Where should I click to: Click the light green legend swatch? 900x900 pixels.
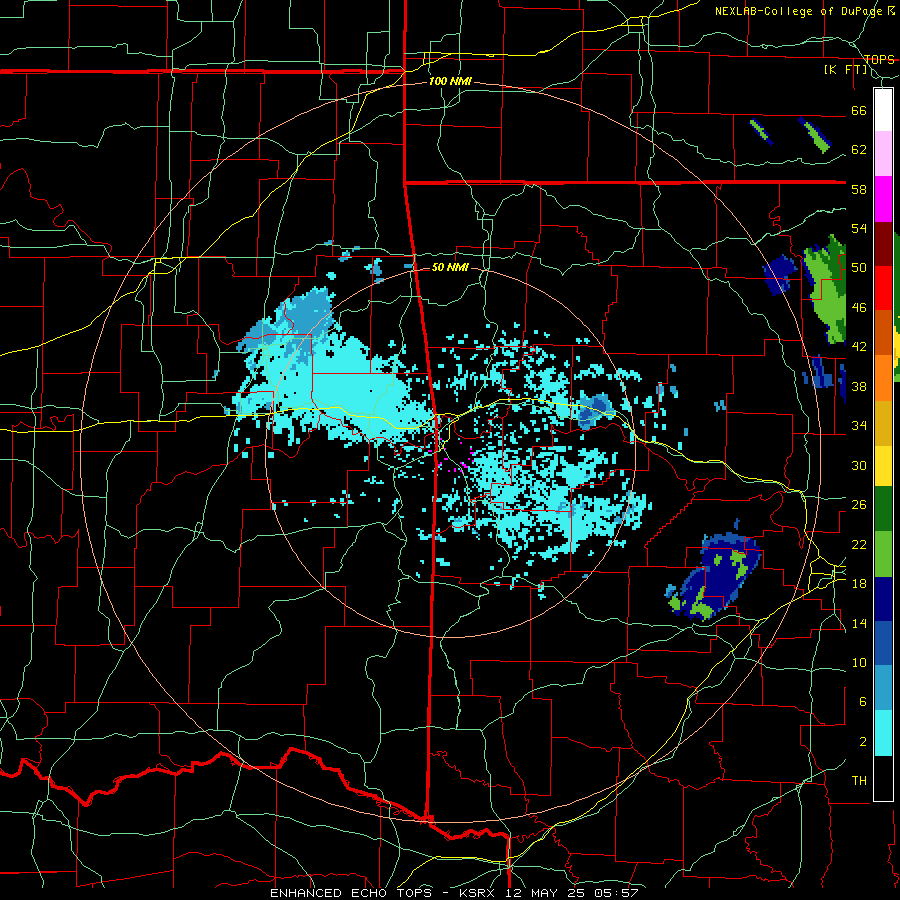click(883, 554)
